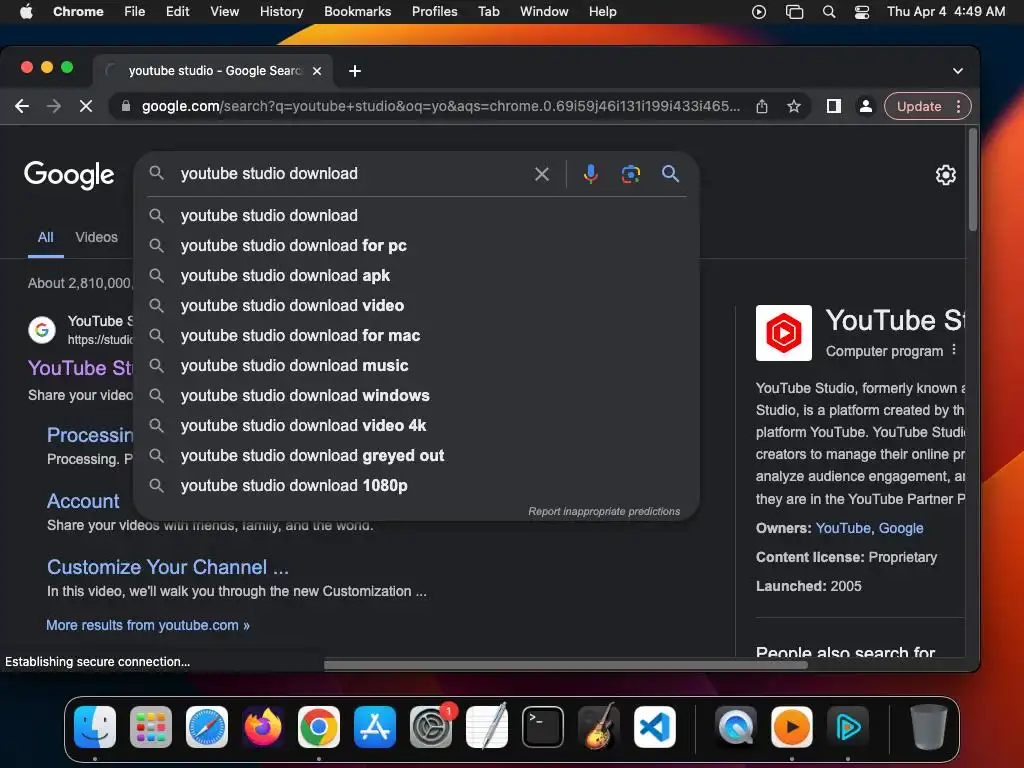Clear the search box with X icon
Image resolution: width=1024 pixels, height=768 pixels.
tap(541, 174)
